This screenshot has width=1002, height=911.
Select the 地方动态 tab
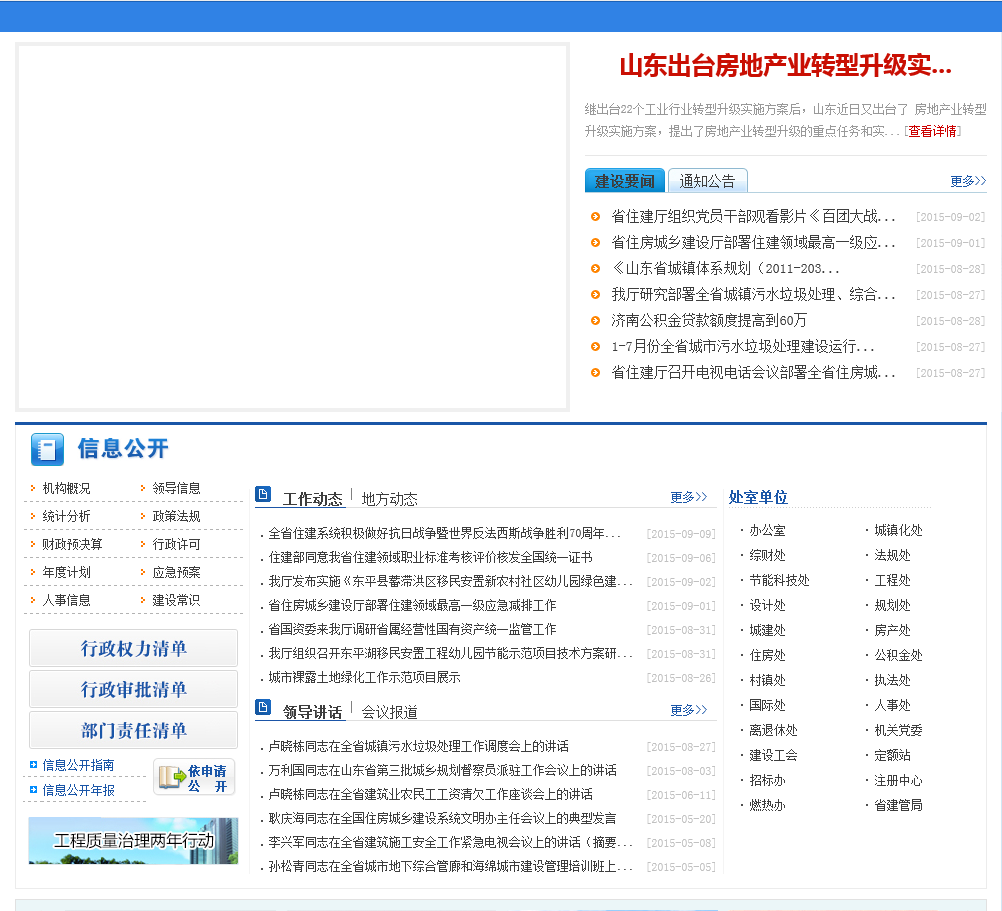(390, 499)
